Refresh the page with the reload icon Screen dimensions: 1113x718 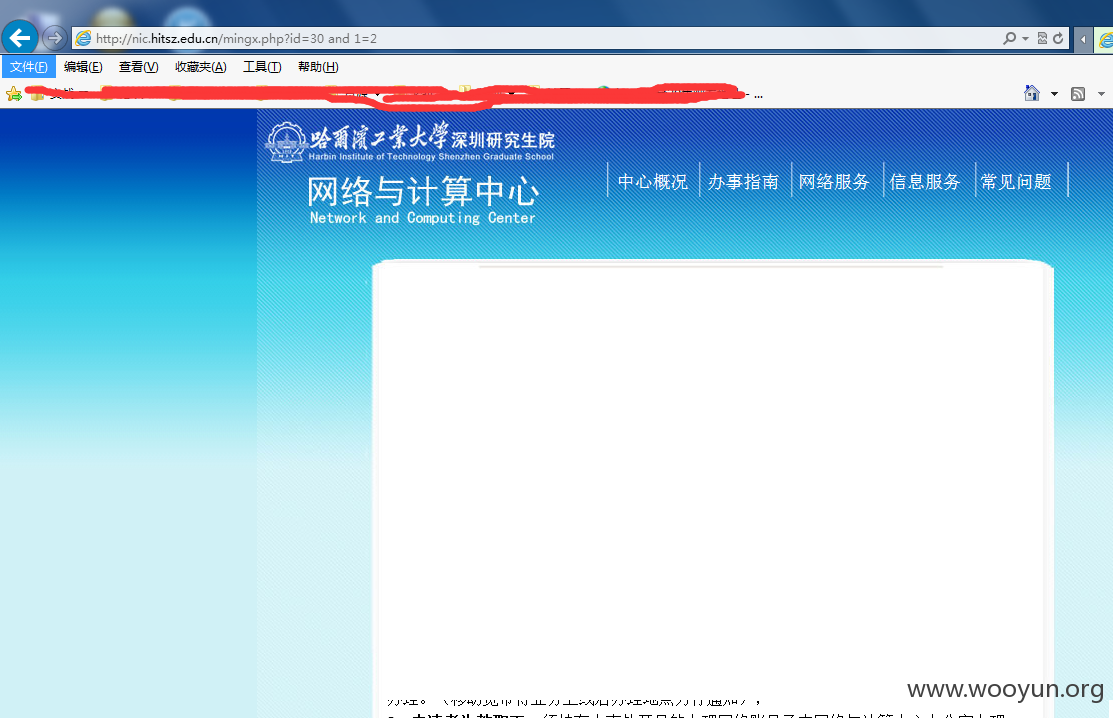[1058, 38]
